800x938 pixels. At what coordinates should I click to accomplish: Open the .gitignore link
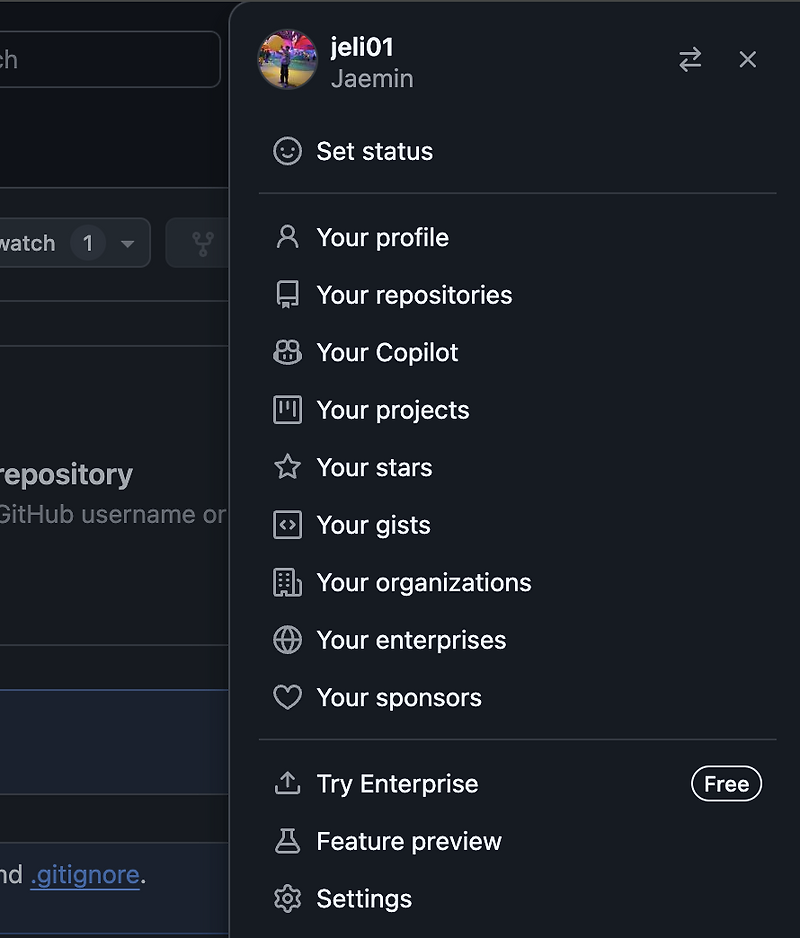[x=85, y=875]
